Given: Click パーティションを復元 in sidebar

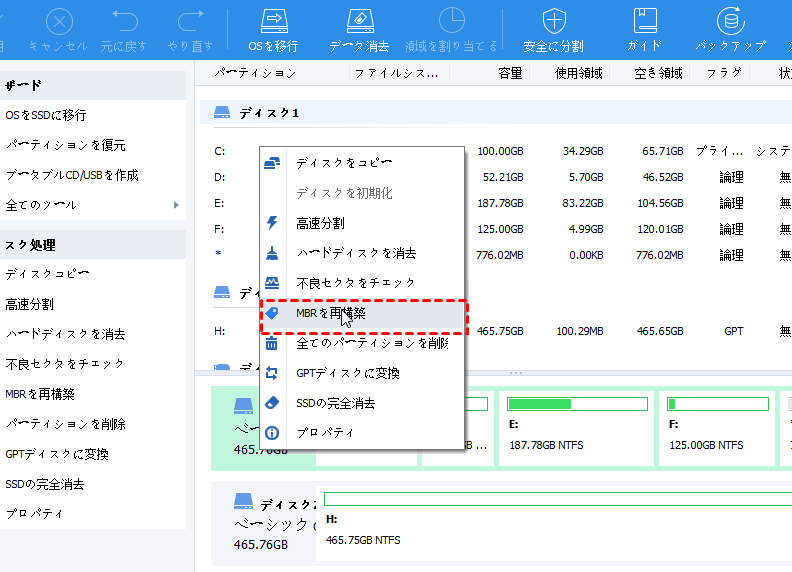Looking at the screenshot, I should coord(66,146).
